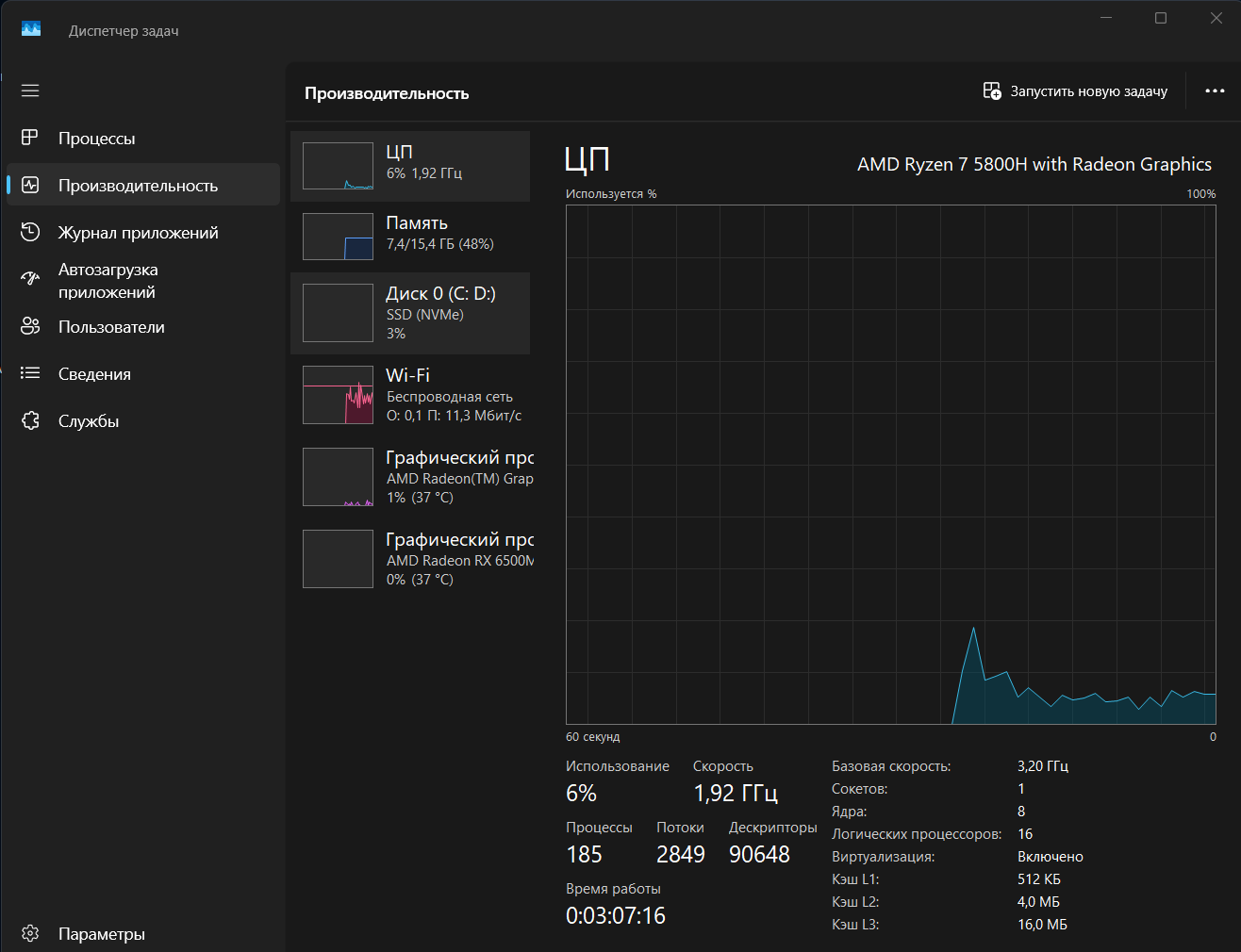Select the ЦП mini graph thumbnail
This screenshot has height=952, width=1241.
click(x=338, y=166)
